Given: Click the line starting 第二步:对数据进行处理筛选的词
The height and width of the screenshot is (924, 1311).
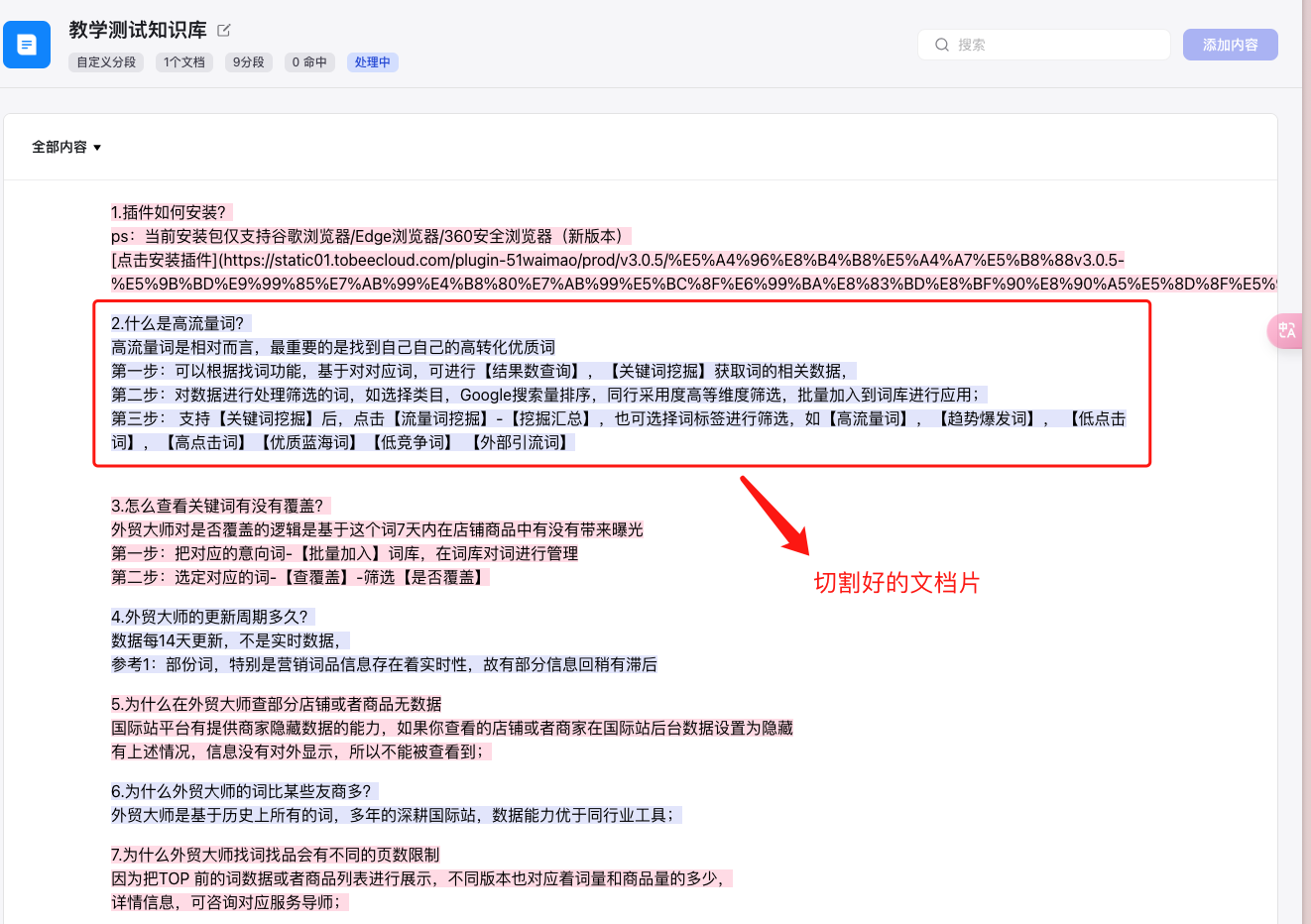Looking at the screenshot, I should click(x=548, y=395).
